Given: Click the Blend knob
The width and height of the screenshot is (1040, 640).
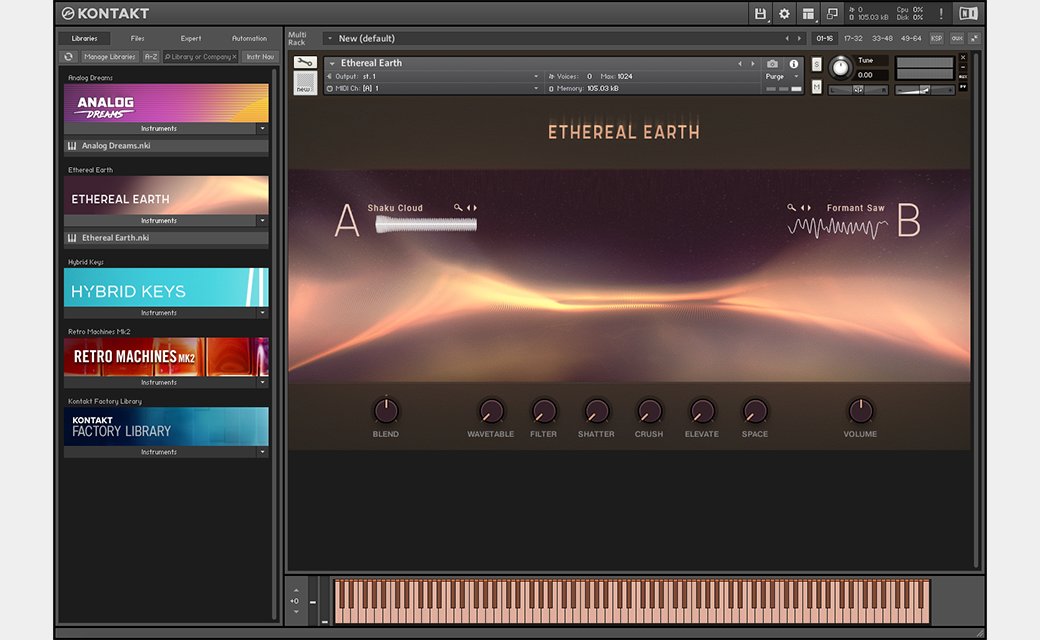Looking at the screenshot, I should tap(386, 411).
